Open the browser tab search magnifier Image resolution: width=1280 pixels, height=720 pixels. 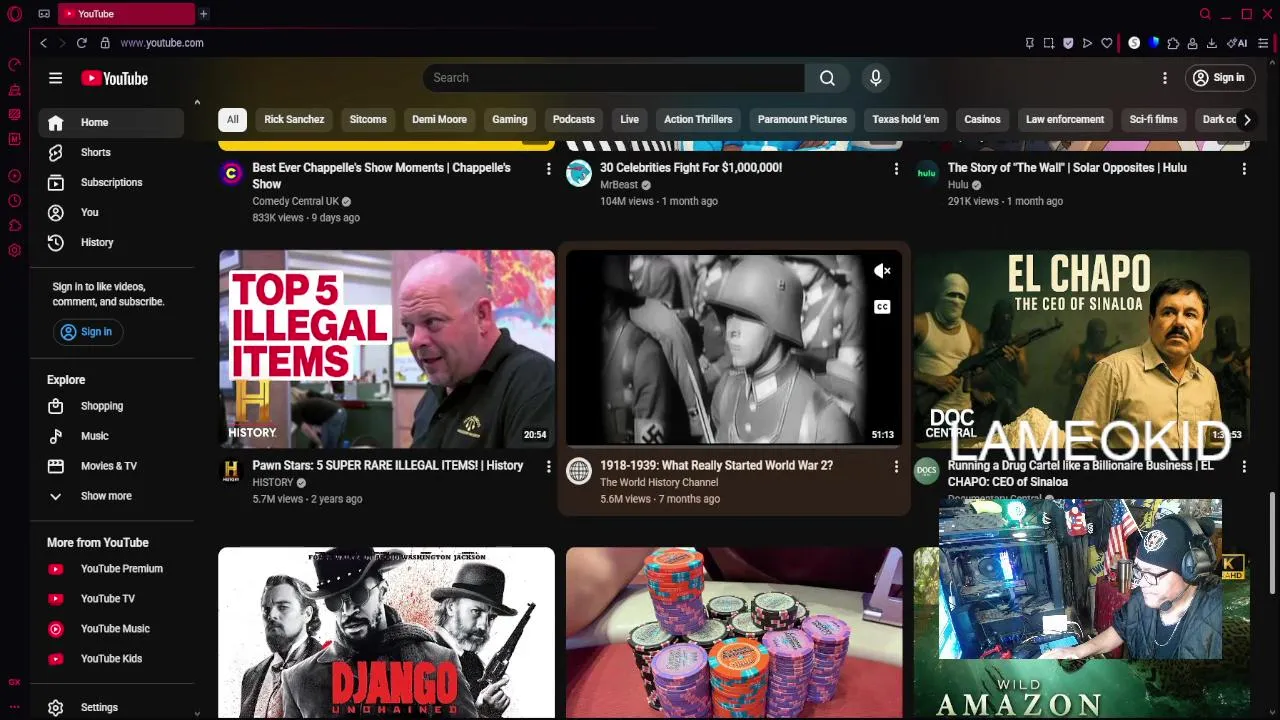(1205, 14)
